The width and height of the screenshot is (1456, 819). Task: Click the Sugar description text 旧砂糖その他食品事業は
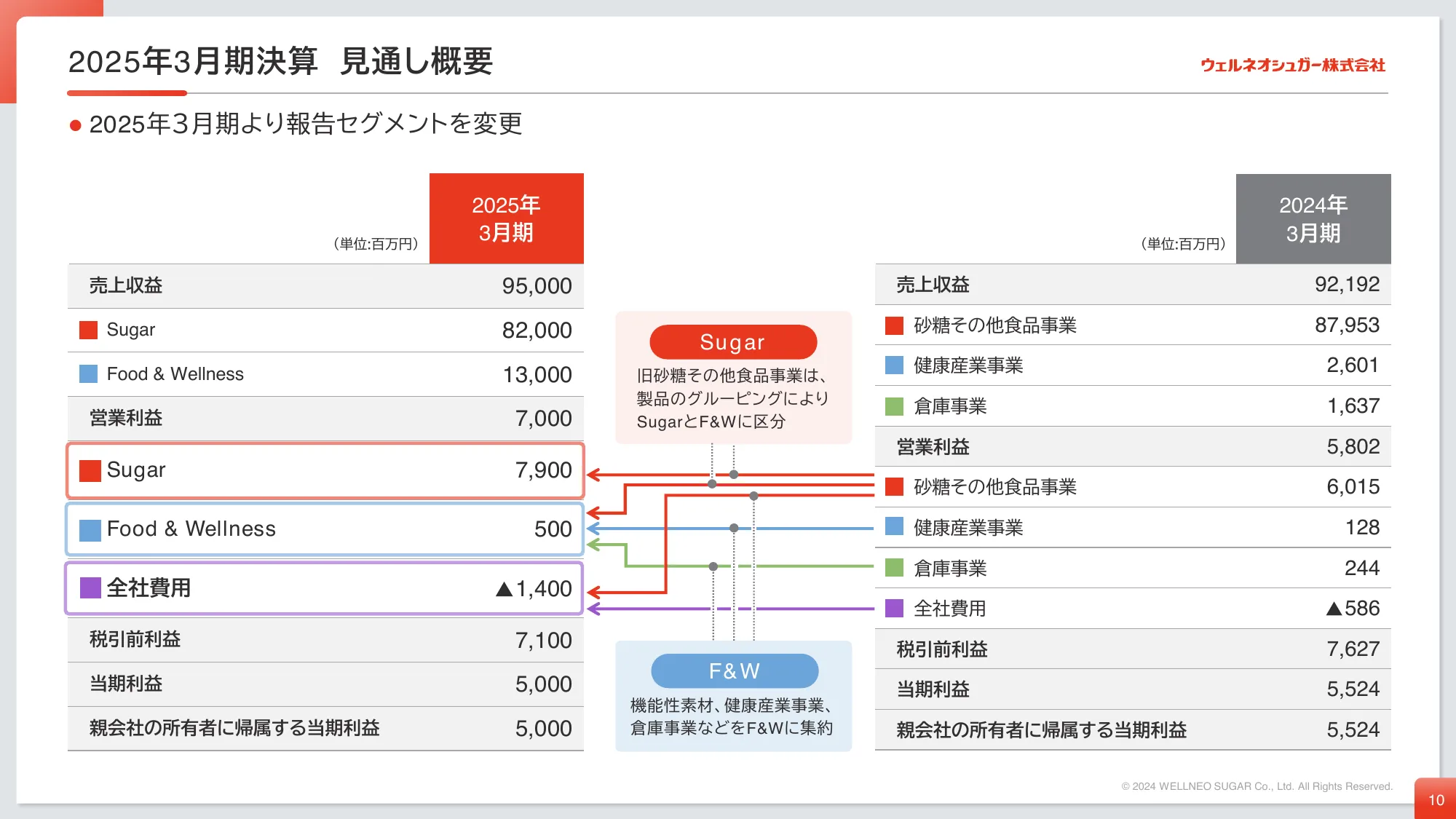pyautogui.click(x=731, y=376)
